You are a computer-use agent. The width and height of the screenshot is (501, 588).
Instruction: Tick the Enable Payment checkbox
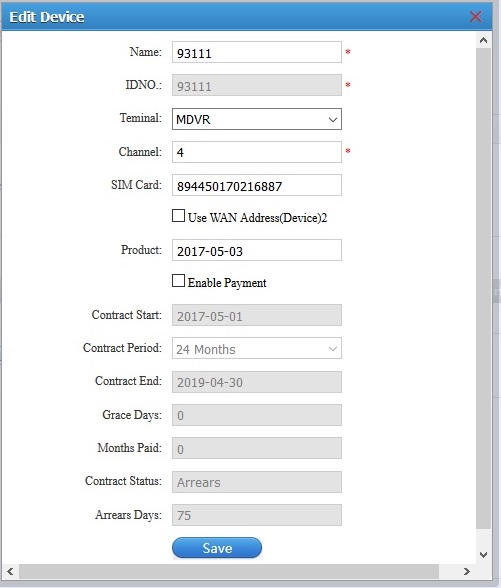178,281
